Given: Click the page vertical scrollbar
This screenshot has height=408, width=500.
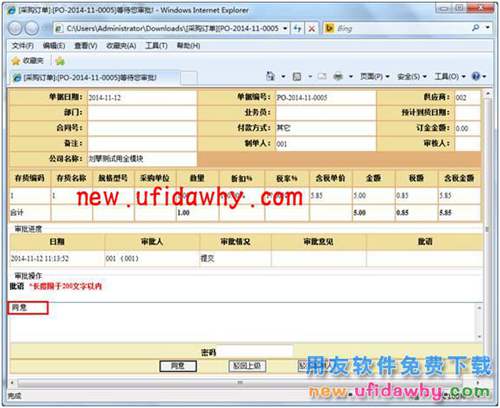Looking at the screenshot, I should [x=488, y=230].
